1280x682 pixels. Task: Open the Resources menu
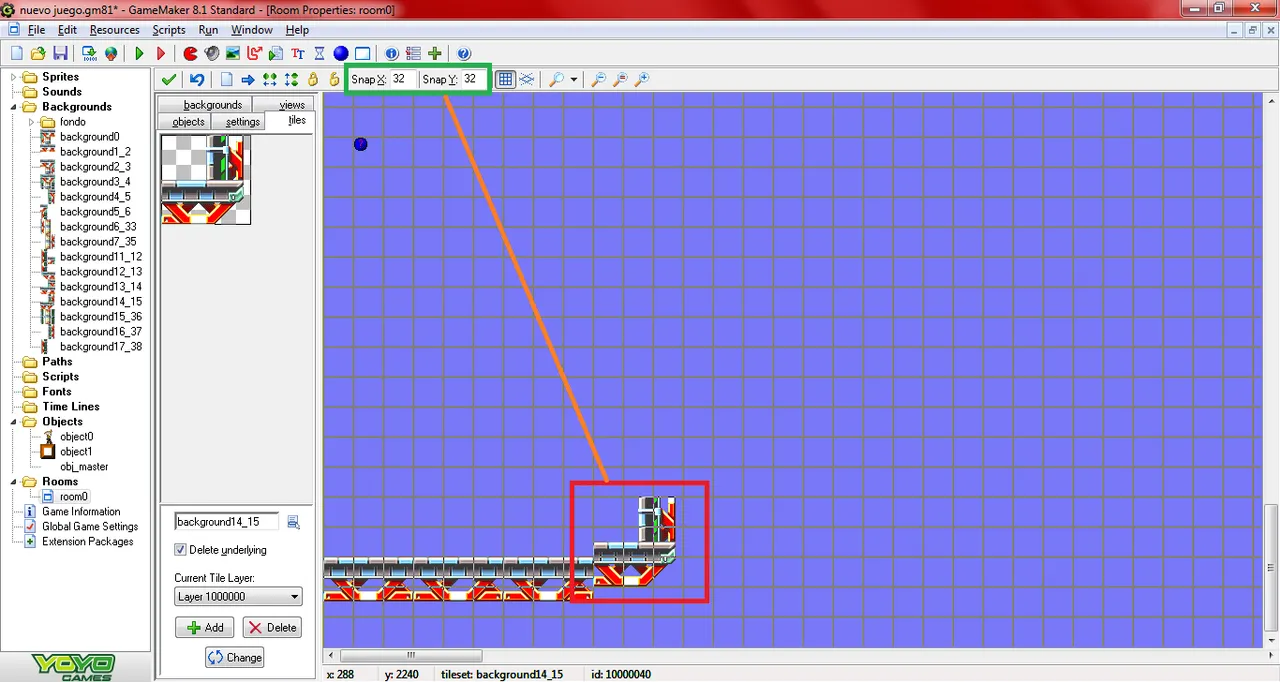114,30
